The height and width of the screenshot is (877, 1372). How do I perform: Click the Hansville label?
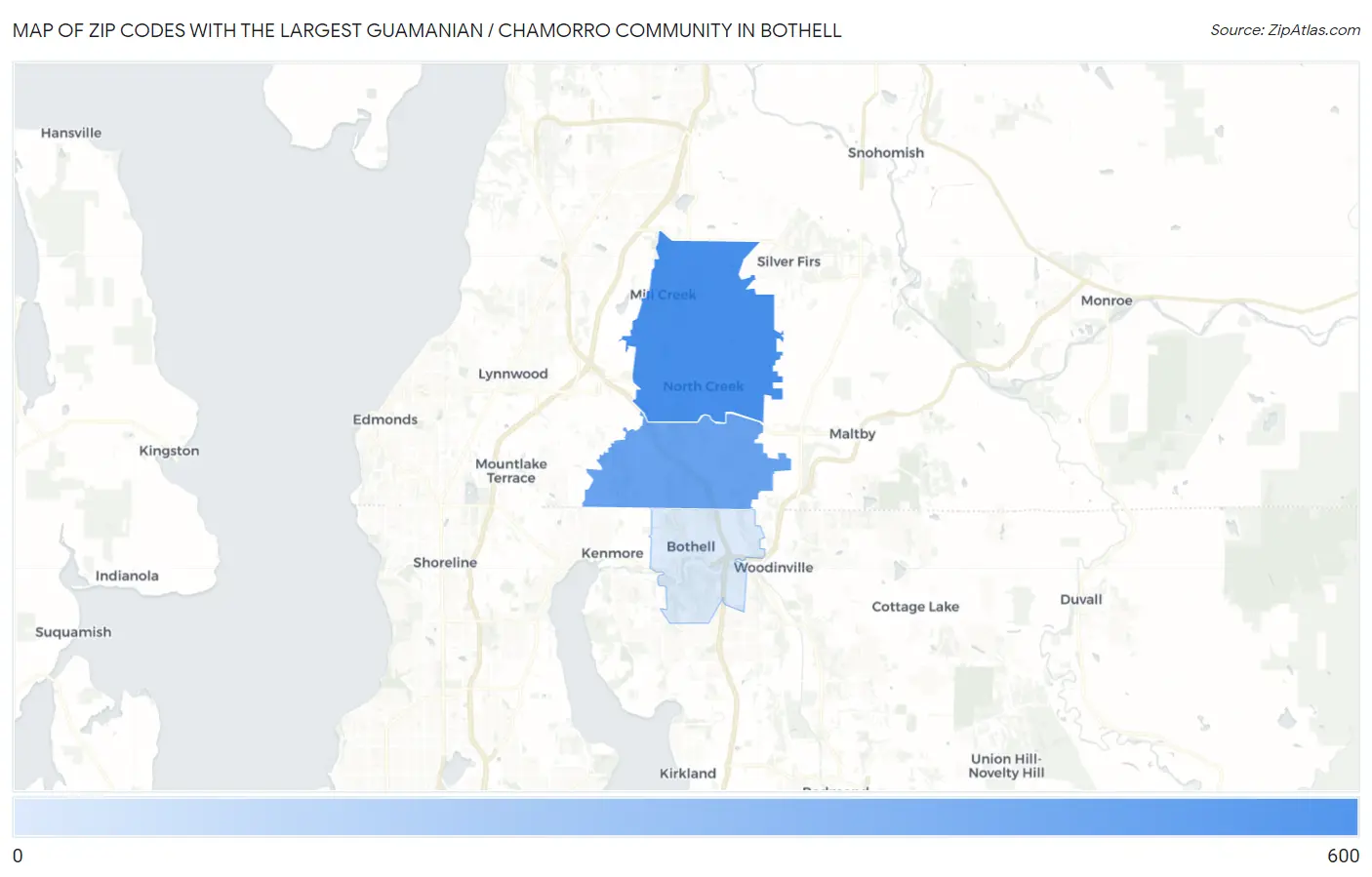71,133
